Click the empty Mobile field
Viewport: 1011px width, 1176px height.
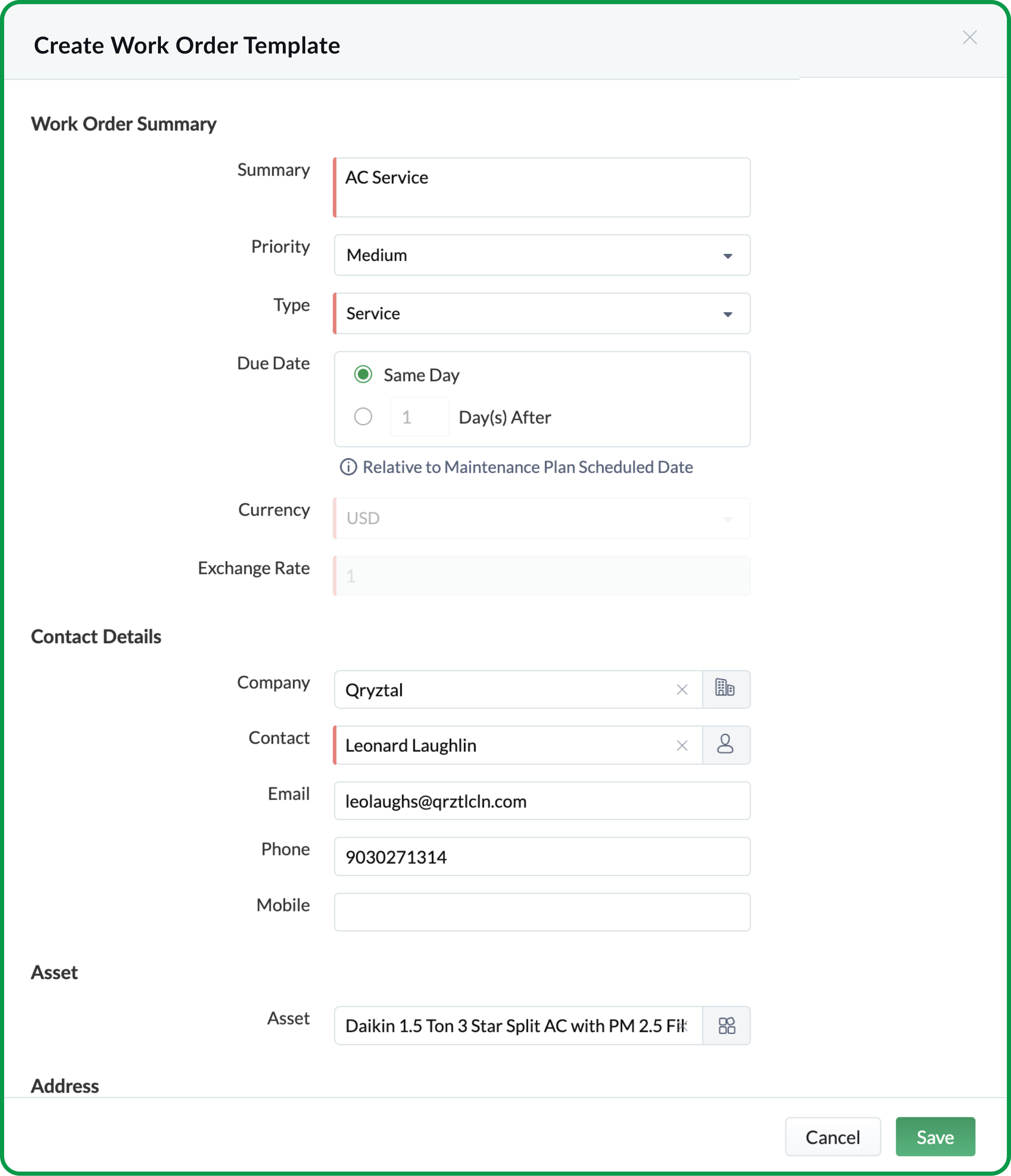[x=542, y=912]
